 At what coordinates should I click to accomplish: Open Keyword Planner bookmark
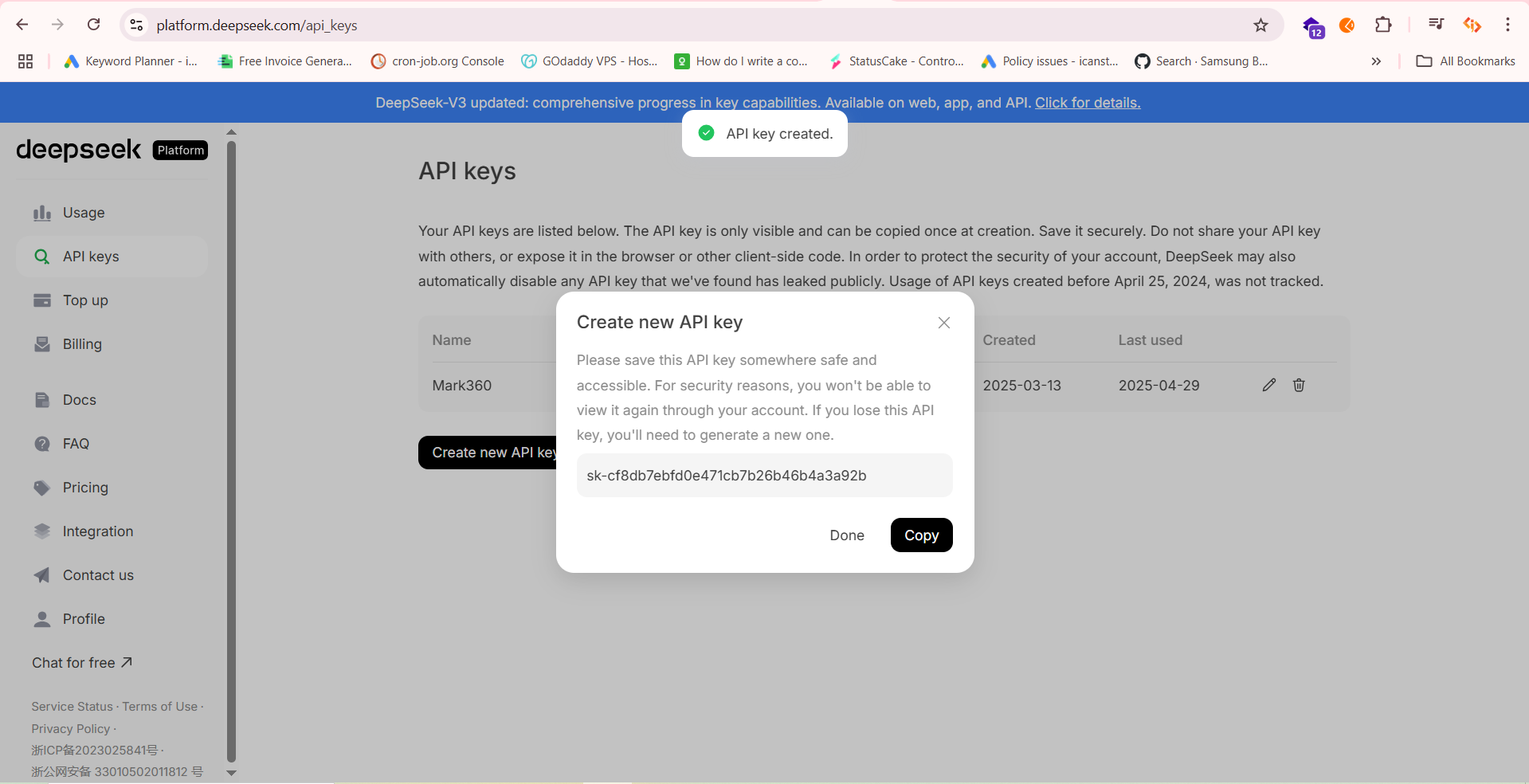(x=131, y=61)
